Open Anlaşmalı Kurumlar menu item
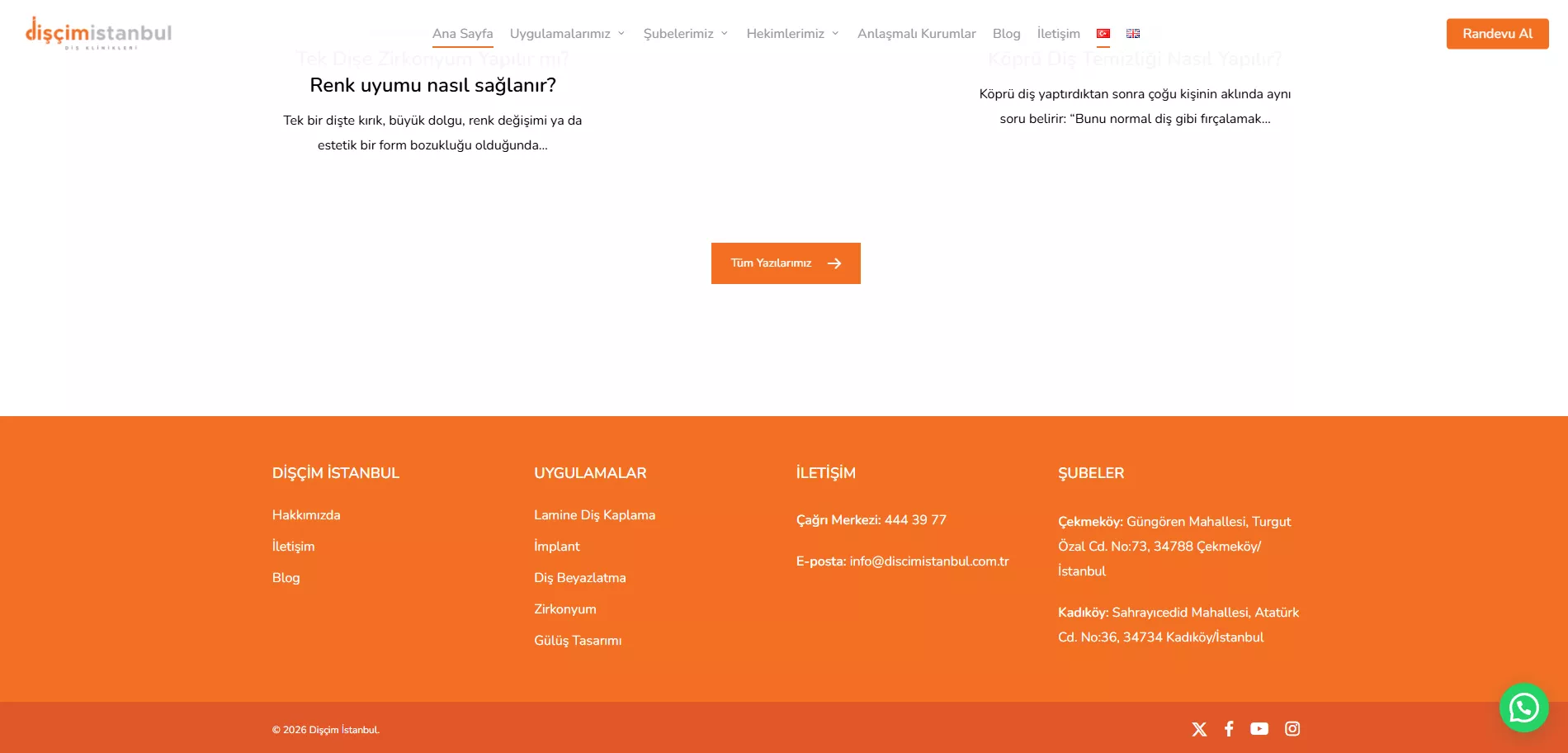 pyautogui.click(x=916, y=34)
